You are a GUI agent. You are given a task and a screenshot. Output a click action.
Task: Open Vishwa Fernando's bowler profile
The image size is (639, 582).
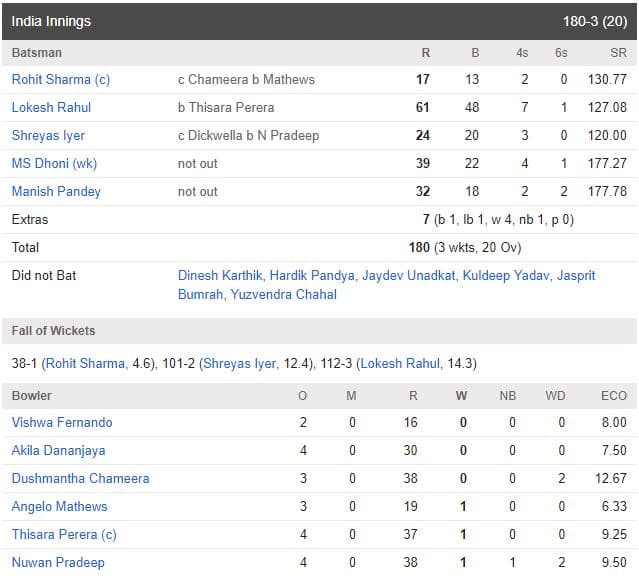click(x=62, y=422)
